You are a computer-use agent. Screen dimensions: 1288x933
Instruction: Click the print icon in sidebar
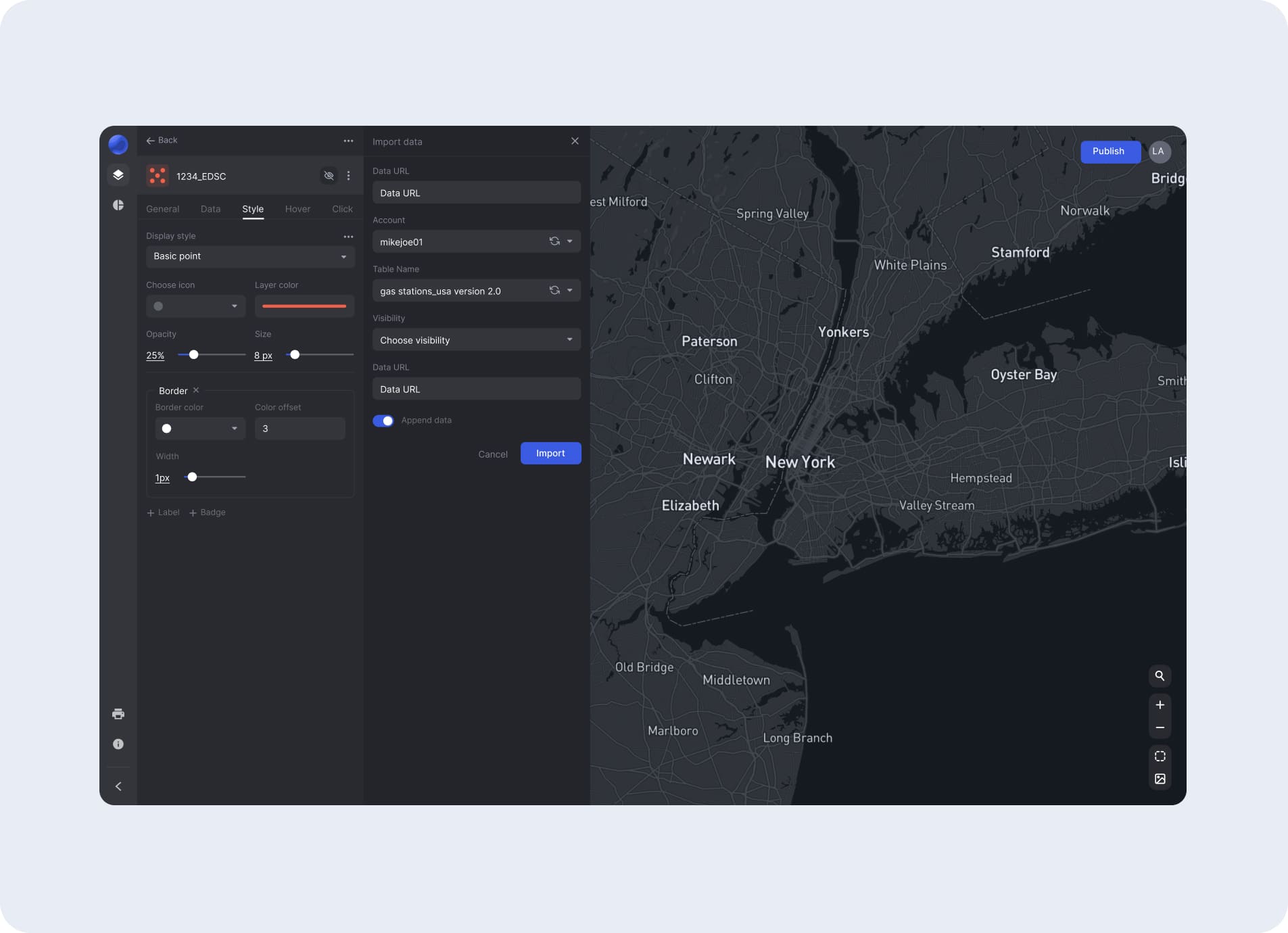point(118,714)
